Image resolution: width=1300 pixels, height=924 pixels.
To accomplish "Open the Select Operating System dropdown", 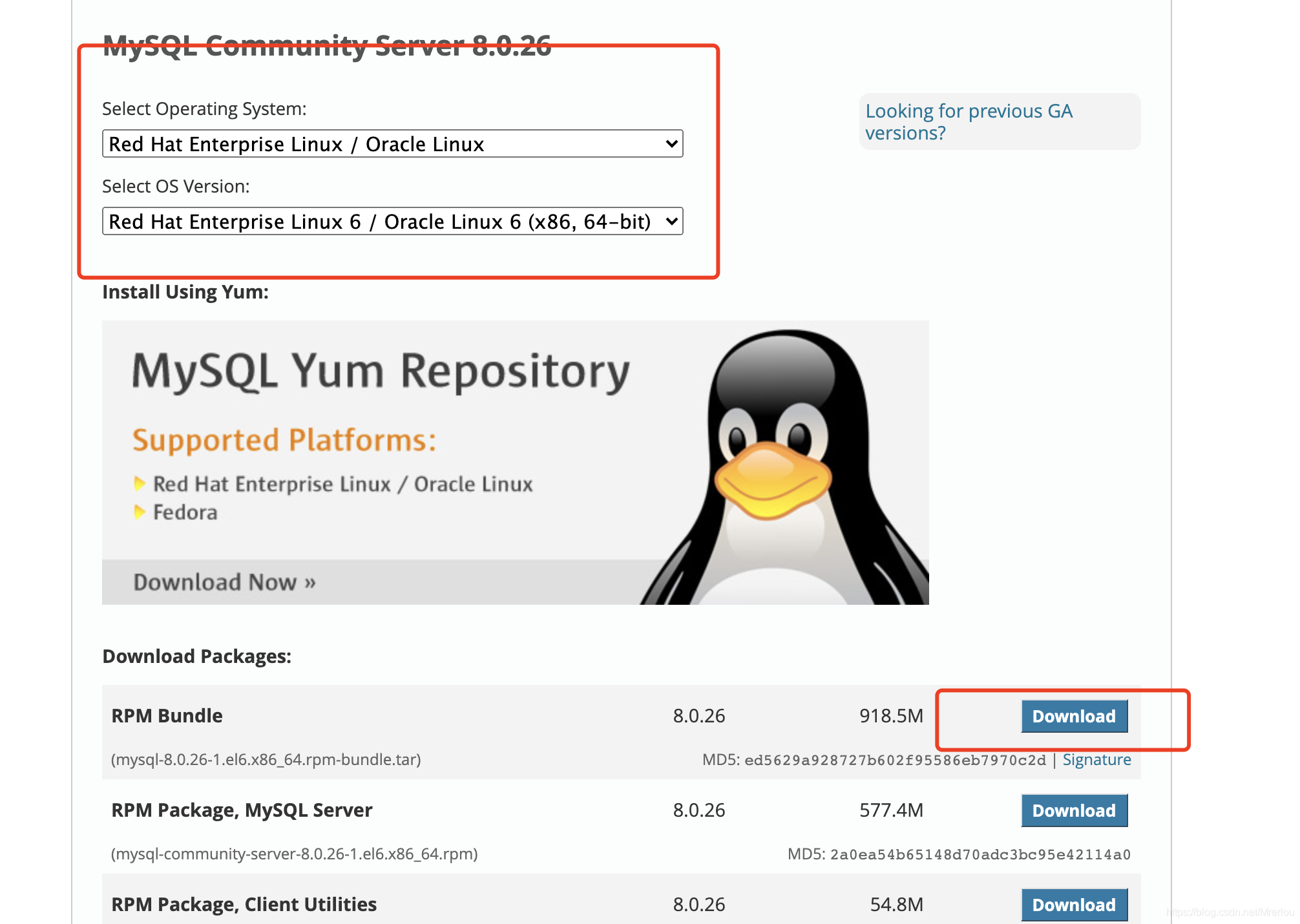I will tap(392, 143).
